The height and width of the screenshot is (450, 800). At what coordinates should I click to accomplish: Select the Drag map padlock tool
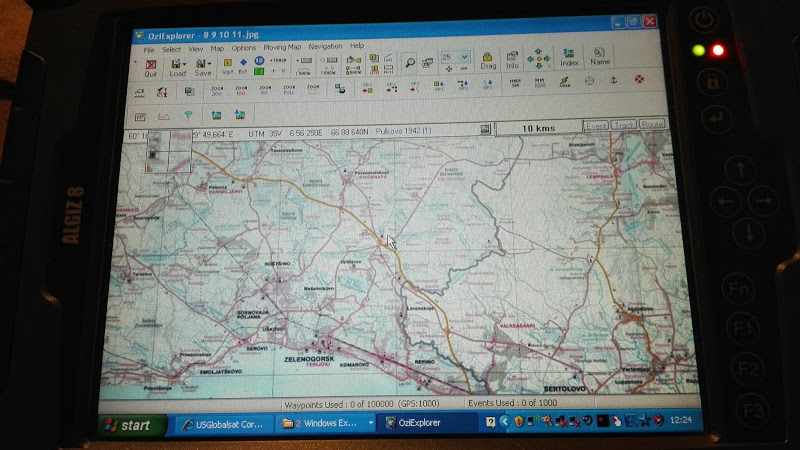pyautogui.click(x=488, y=61)
